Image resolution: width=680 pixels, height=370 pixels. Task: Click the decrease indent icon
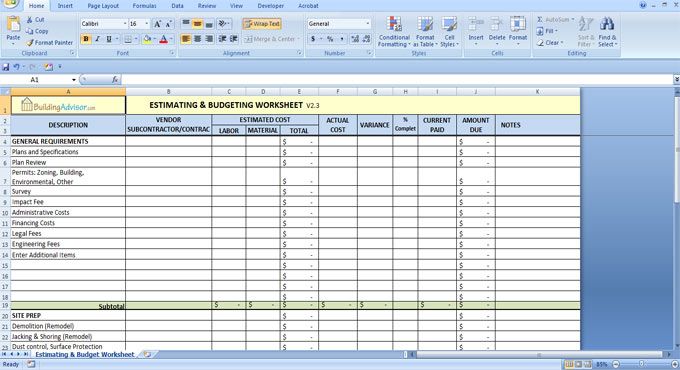(222, 39)
